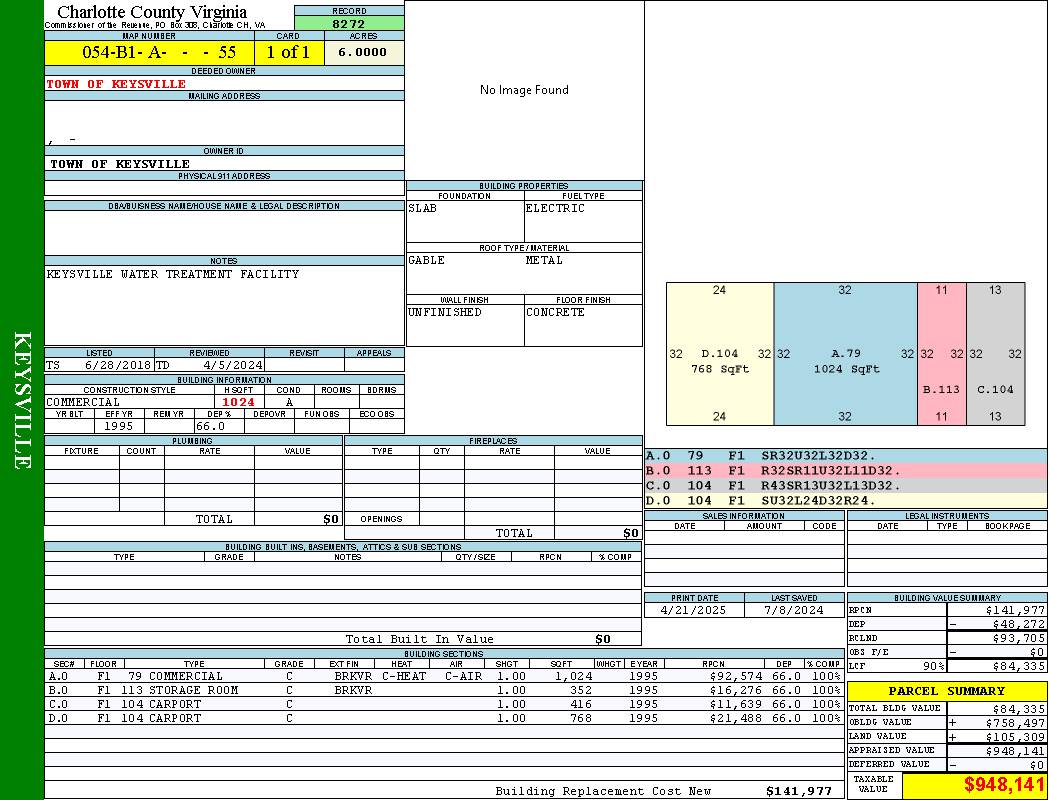Click the 'No Image Found' photo placeholder
The height and width of the screenshot is (800, 1050).
pos(524,90)
